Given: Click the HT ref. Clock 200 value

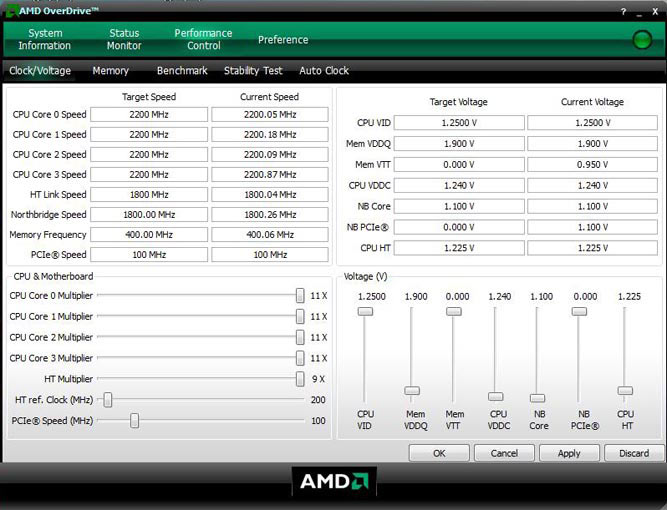Looking at the screenshot, I should point(318,399).
